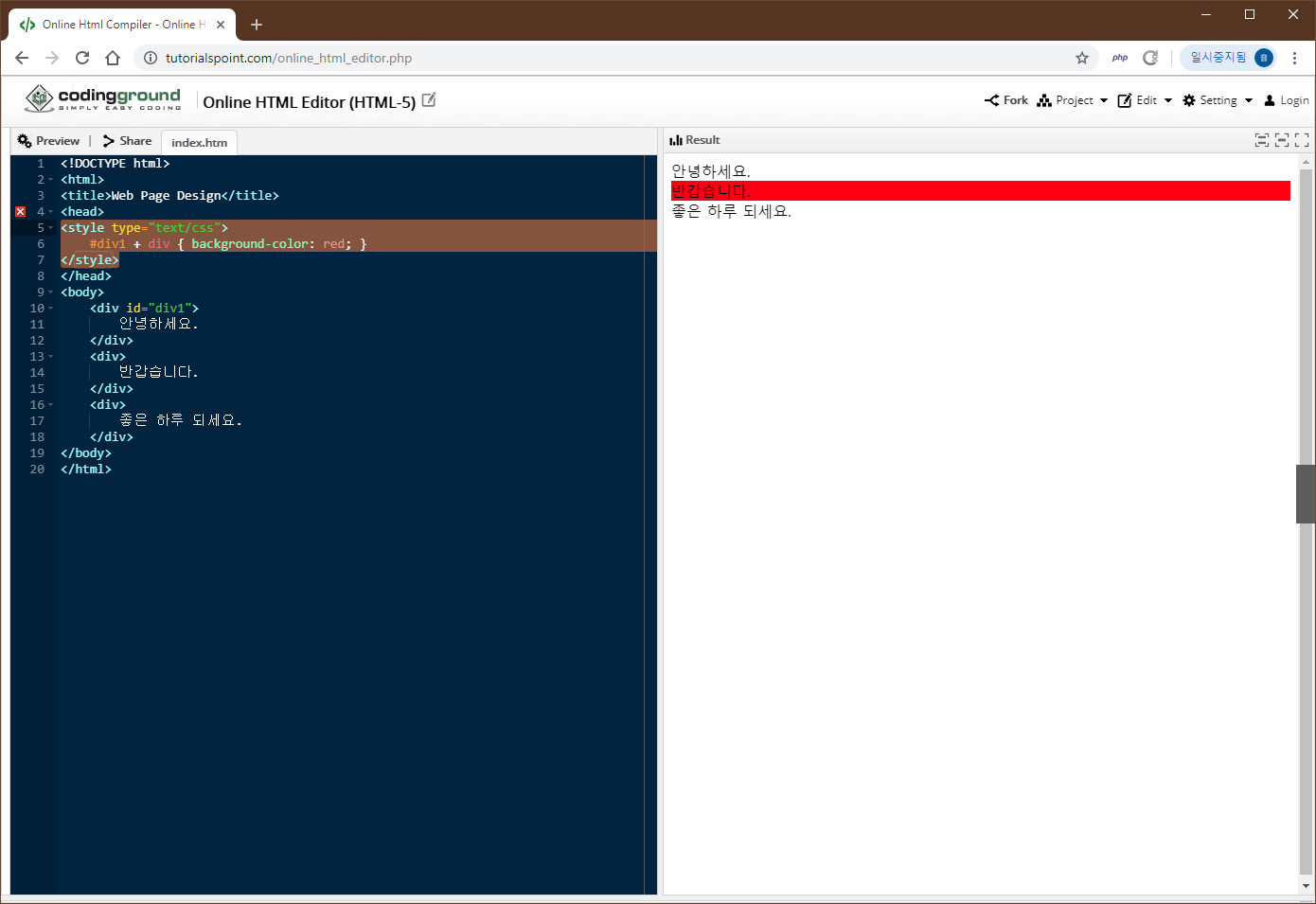Click the site information icon in address bar
This screenshot has height=904, width=1316.
150,58
